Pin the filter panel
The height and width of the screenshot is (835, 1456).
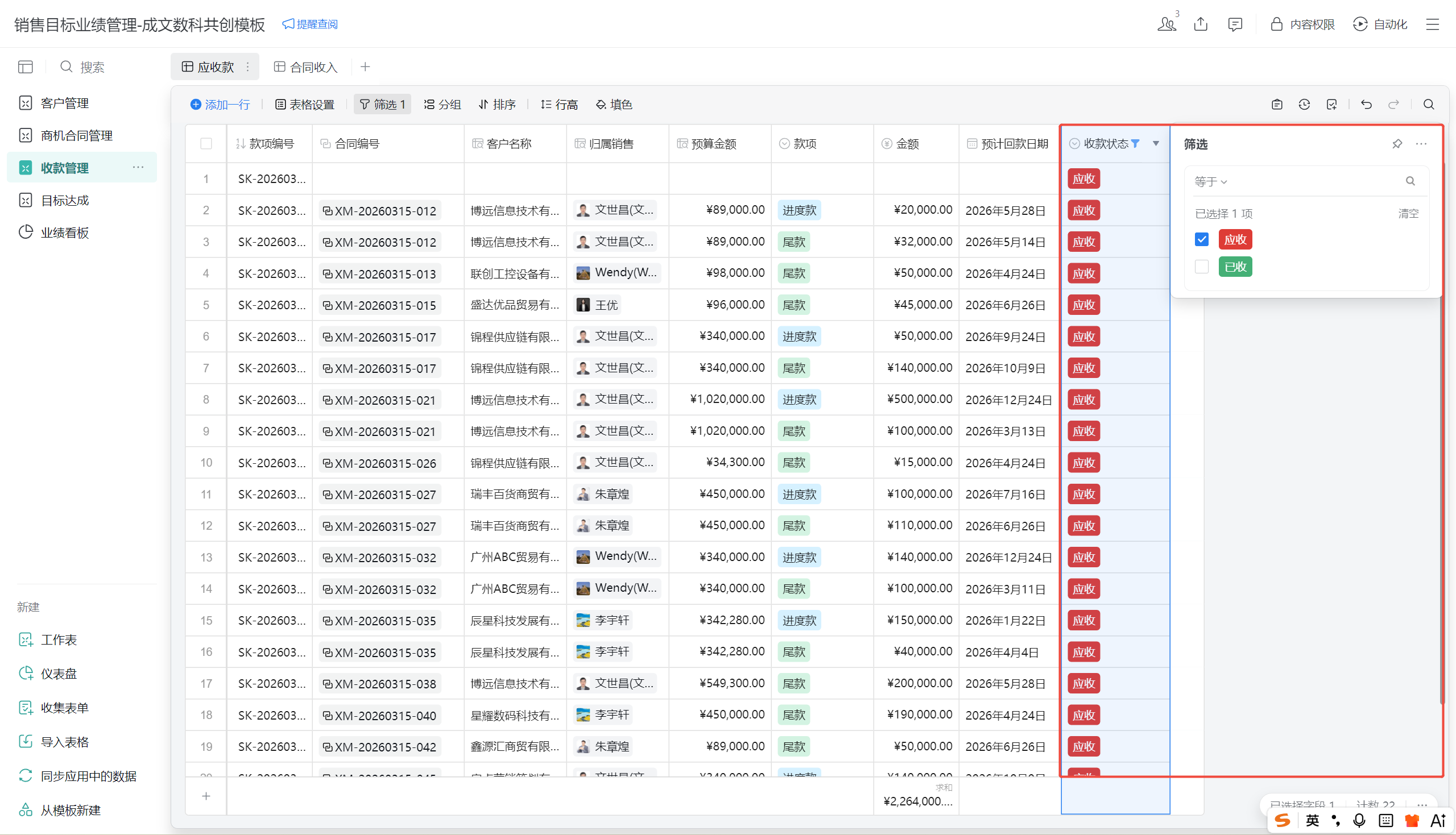[1397, 144]
